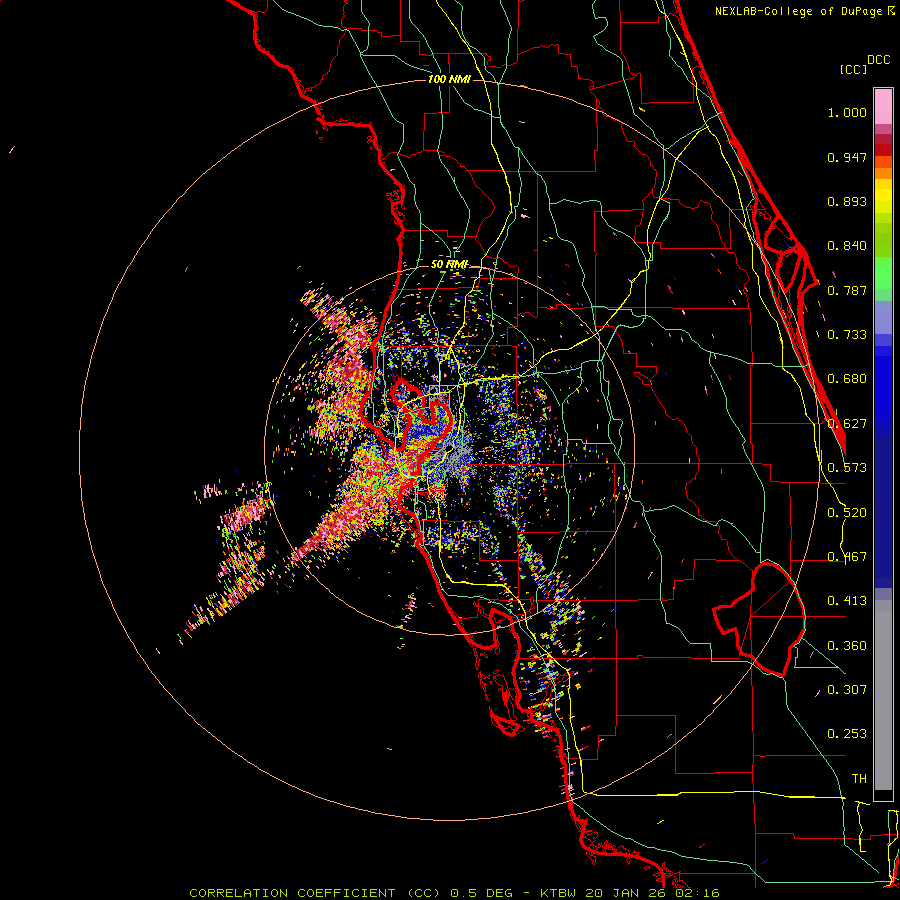
Task: Pick the gray segment of the color bar
Action: coord(883,695)
